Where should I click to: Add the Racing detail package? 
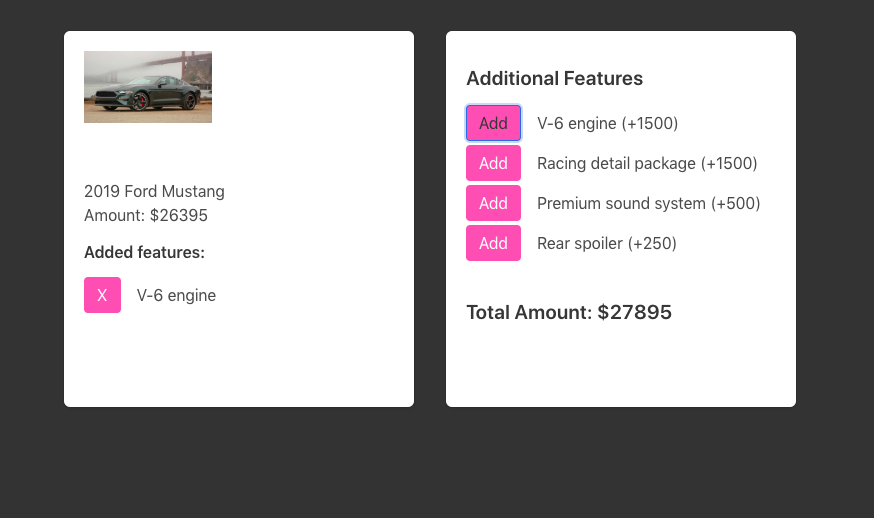pyautogui.click(x=493, y=163)
